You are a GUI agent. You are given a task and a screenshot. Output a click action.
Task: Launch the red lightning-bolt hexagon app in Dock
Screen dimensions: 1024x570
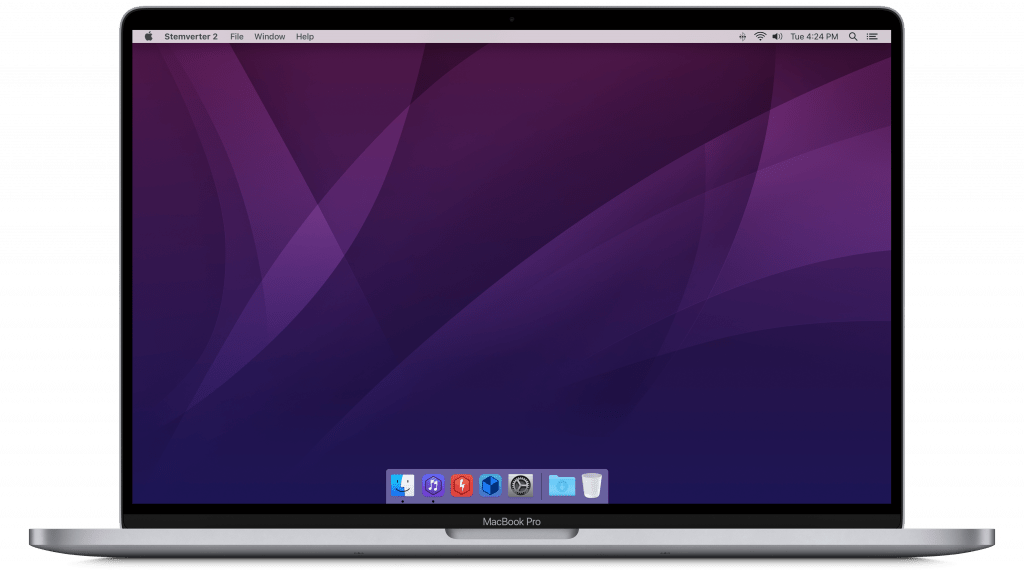click(462, 485)
